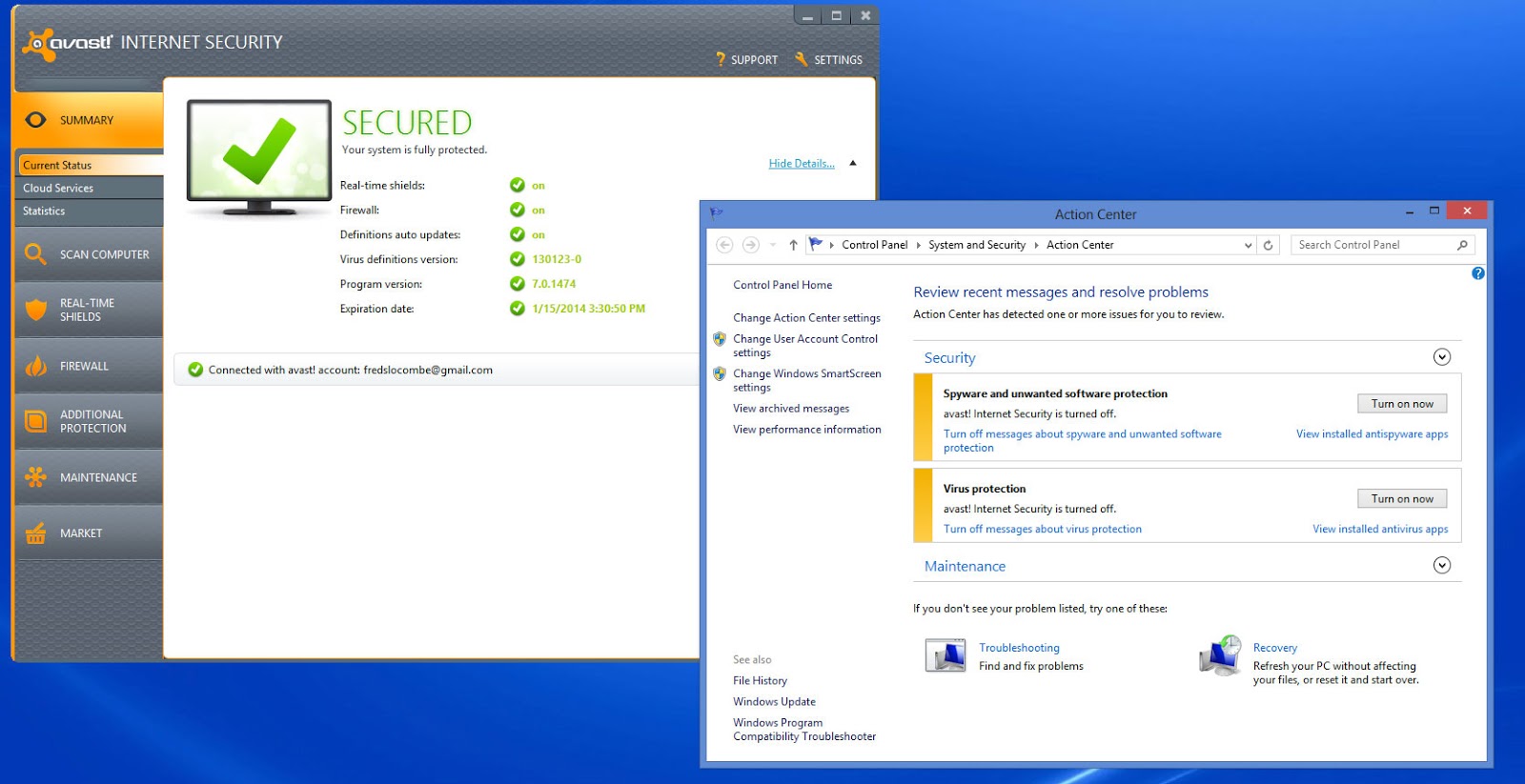Viewport: 1525px width, 784px height.
Task: Click the Maintenance asterisk icon
Action: click(x=36, y=477)
